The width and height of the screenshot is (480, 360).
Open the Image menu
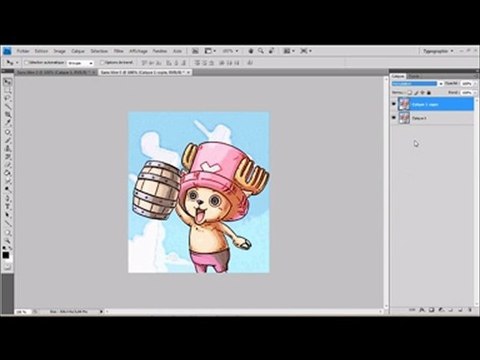point(60,51)
